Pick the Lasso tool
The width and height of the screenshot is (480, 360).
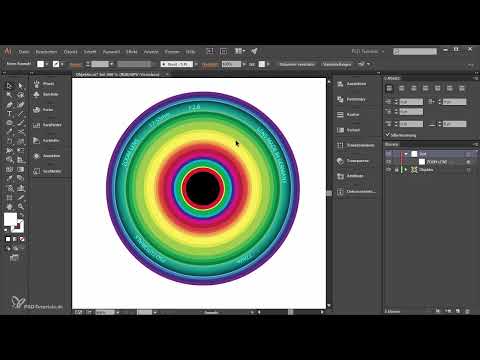[21, 95]
